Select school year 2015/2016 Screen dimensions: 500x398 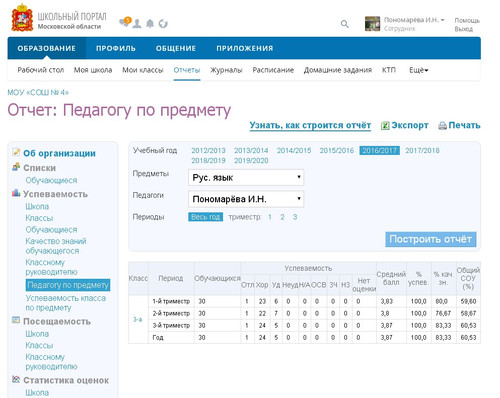(337, 151)
